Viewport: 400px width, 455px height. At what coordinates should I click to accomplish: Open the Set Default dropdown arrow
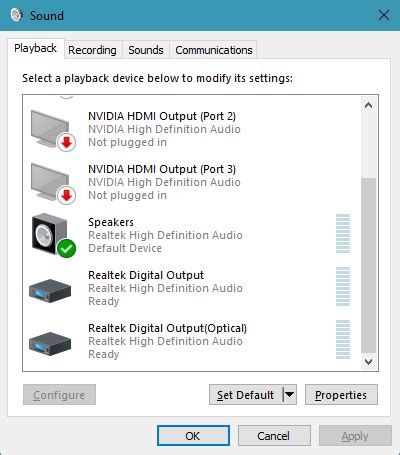coord(290,395)
